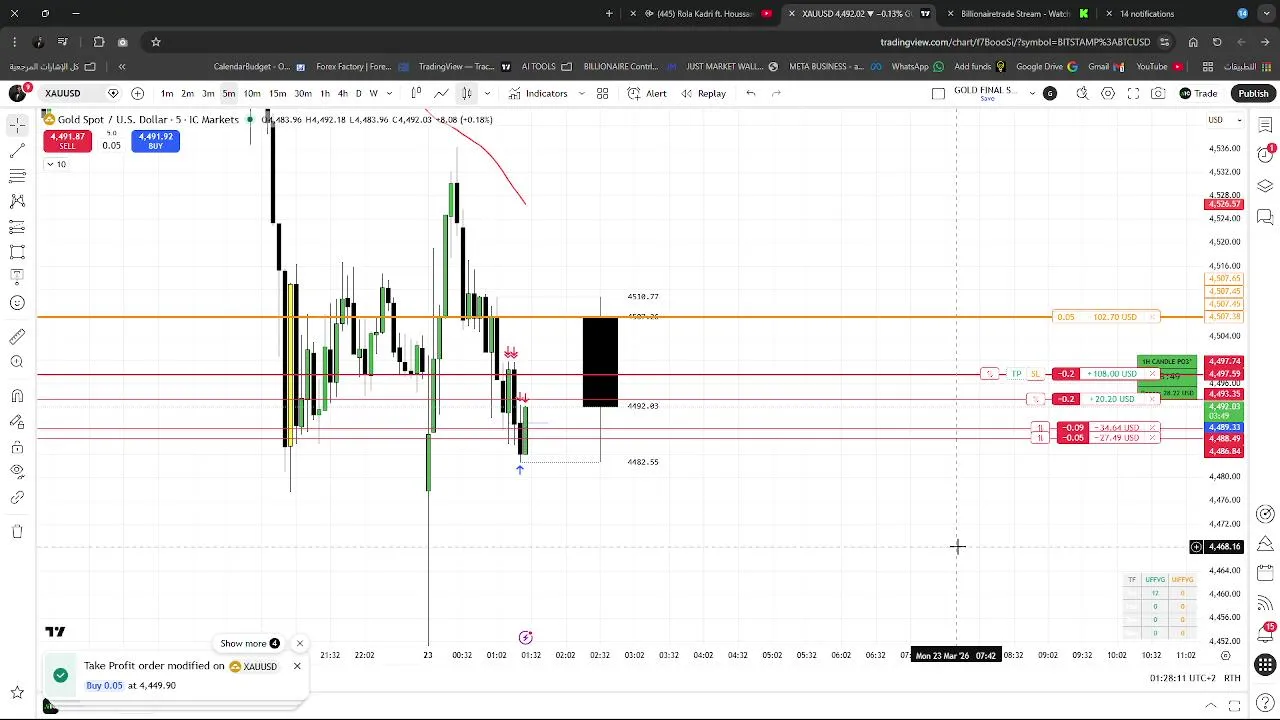Select the 15m timeframe
1280x720 pixels.
click(x=278, y=93)
